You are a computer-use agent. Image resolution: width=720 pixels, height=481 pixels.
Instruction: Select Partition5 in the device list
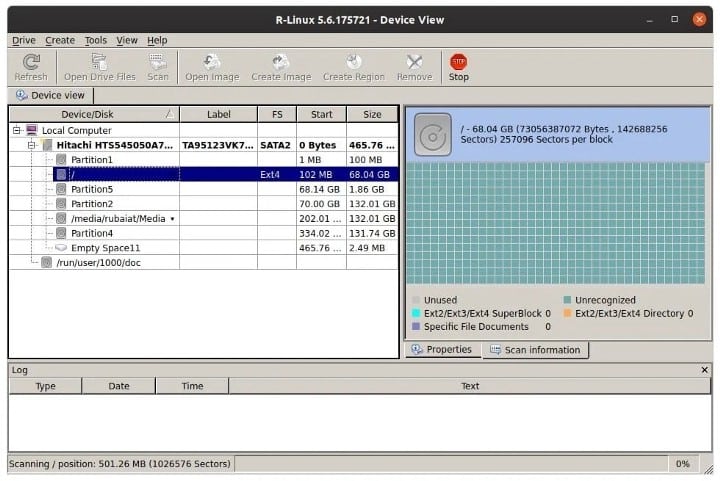coord(92,189)
